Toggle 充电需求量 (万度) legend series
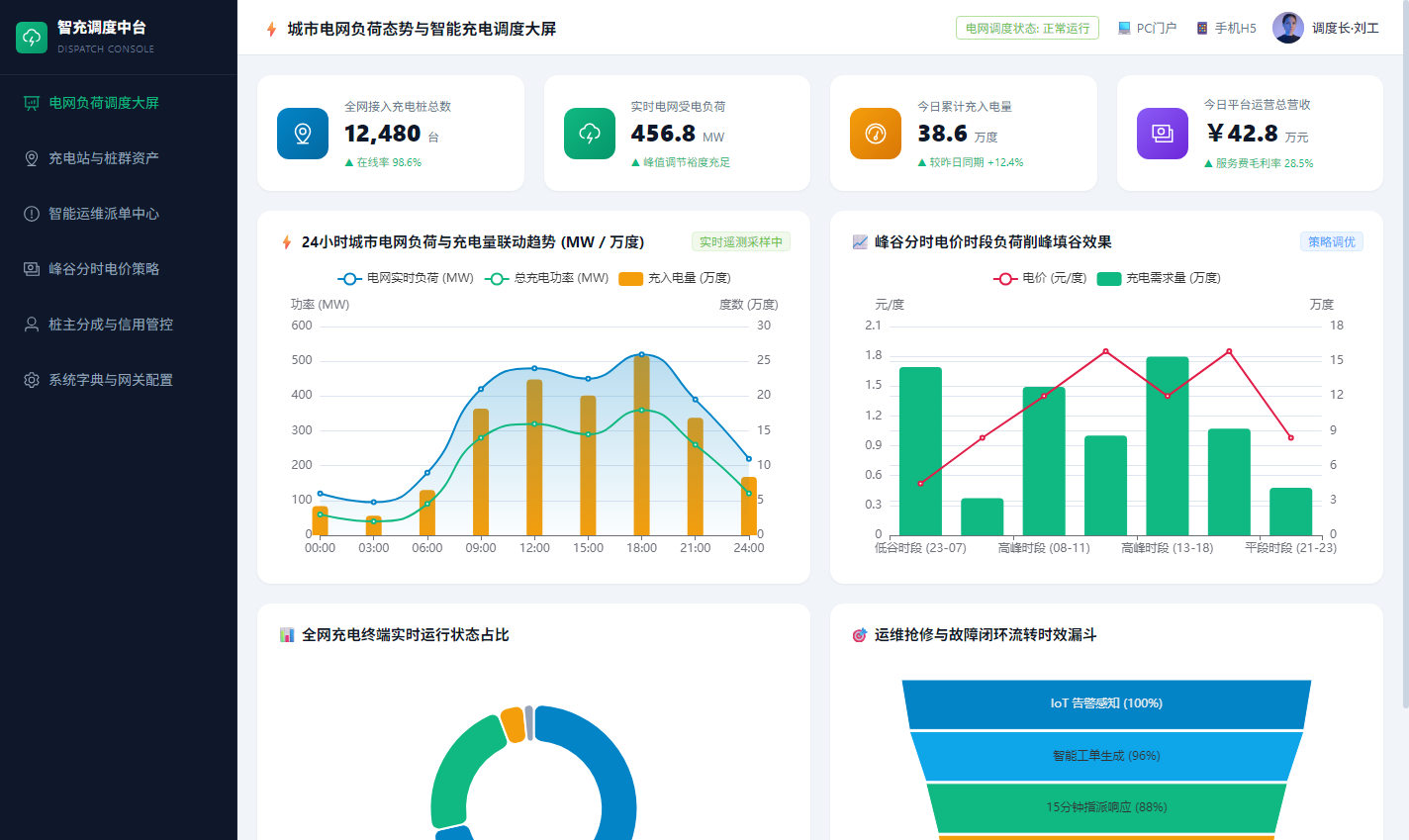The image size is (1409, 840). coord(1159,279)
